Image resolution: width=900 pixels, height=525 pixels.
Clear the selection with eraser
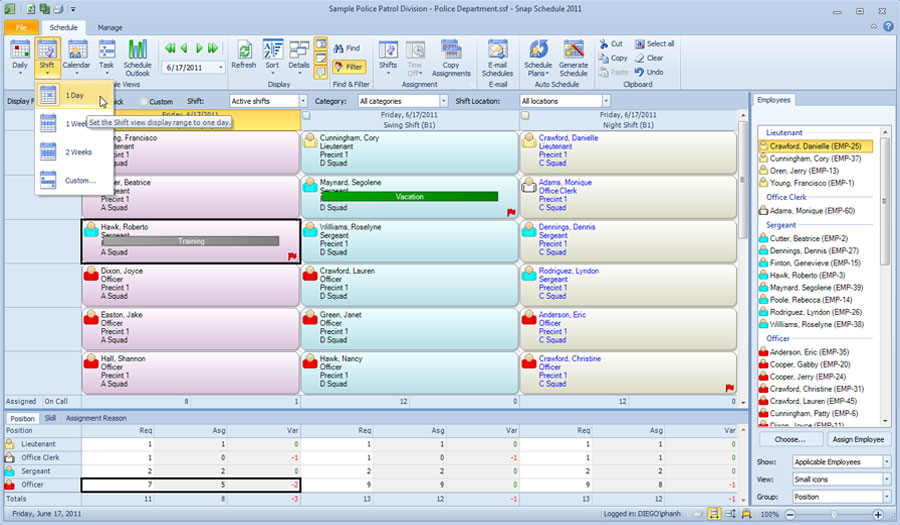point(649,58)
